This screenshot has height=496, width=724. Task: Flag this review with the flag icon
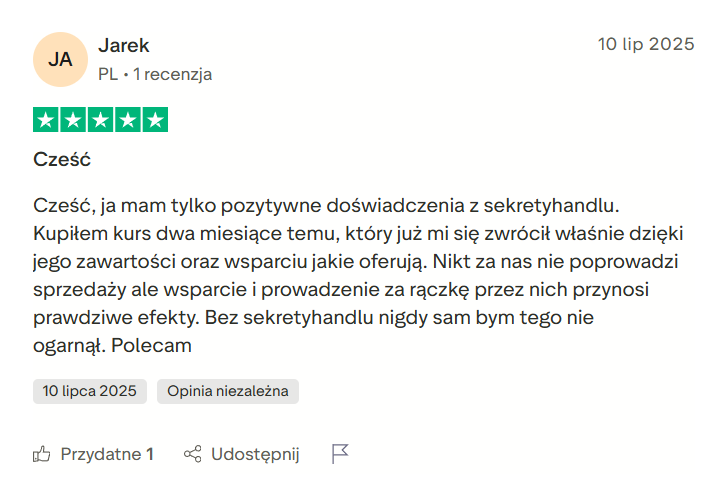pyautogui.click(x=340, y=454)
